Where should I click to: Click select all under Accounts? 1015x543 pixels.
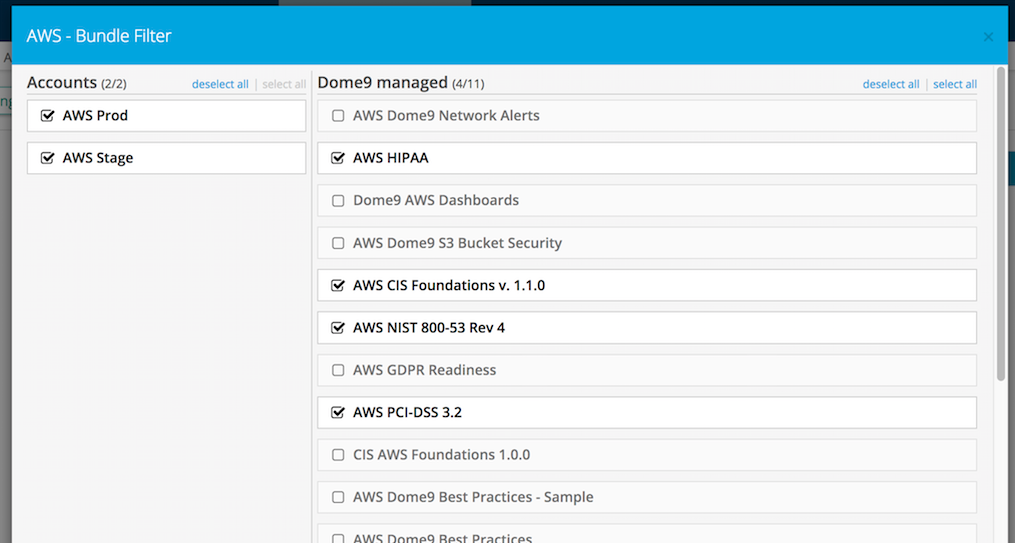coord(284,84)
